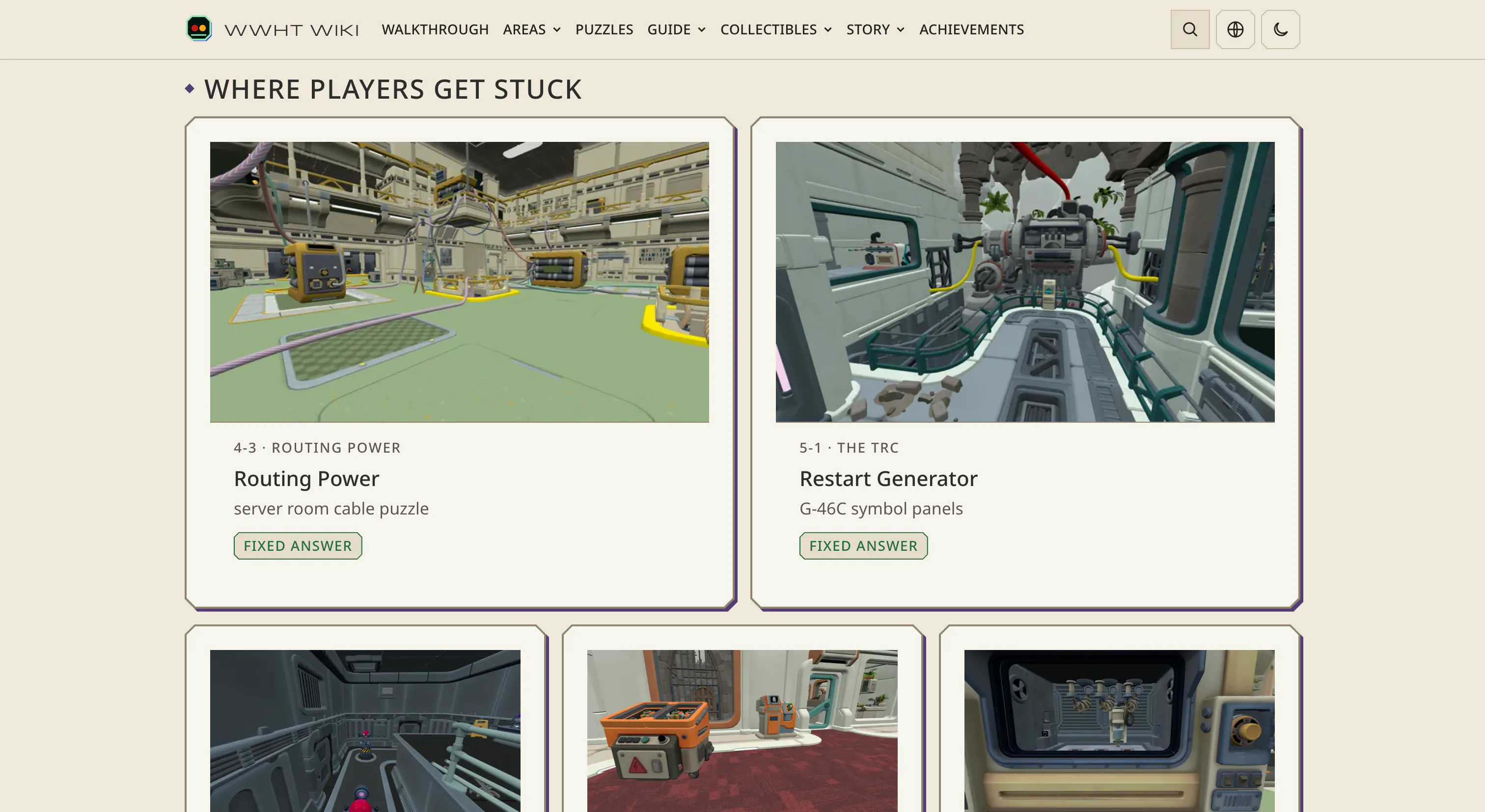Click the WWHT WIKI site title
This screenshot has height=812, width=1485.
point(292,30)
